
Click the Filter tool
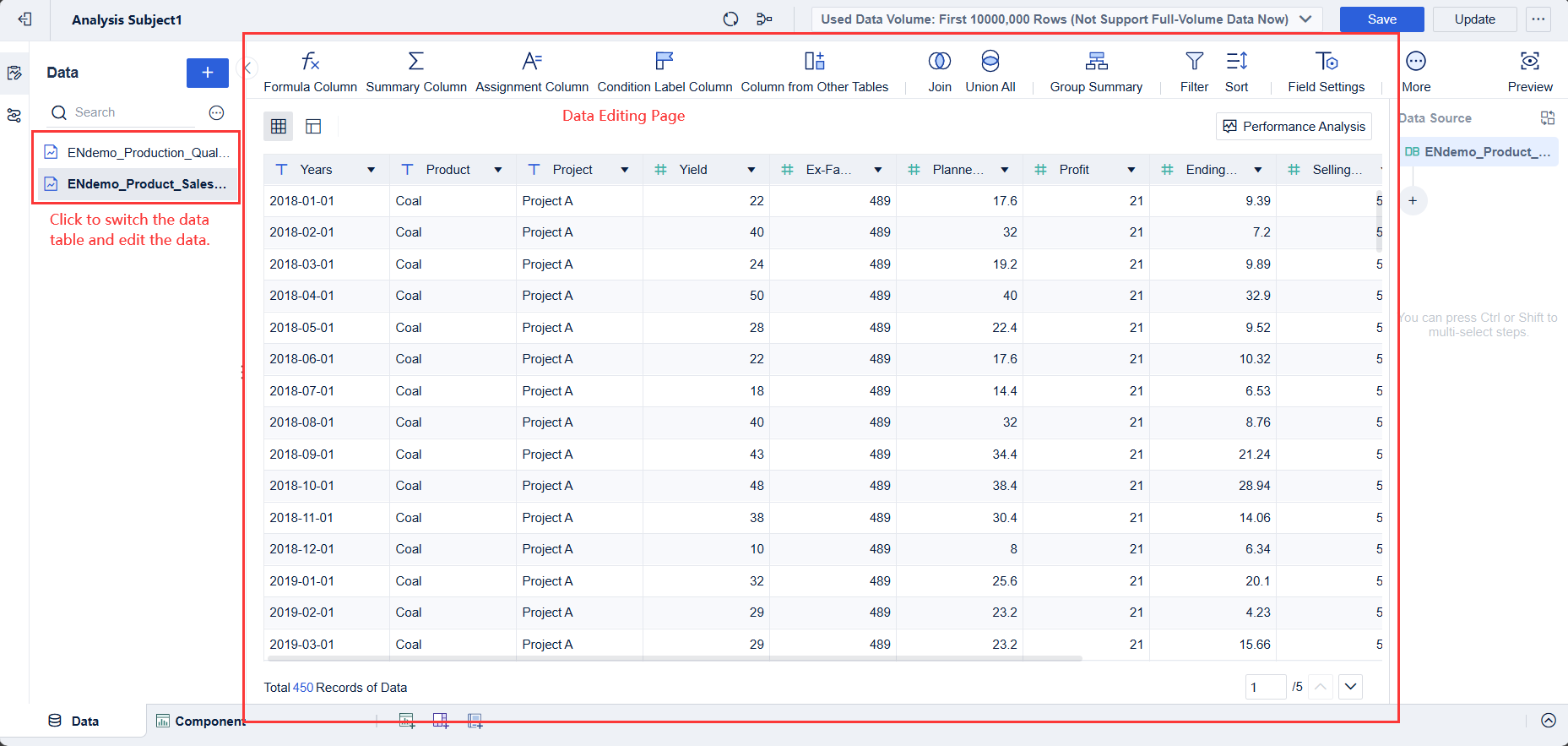point(1194,72)
